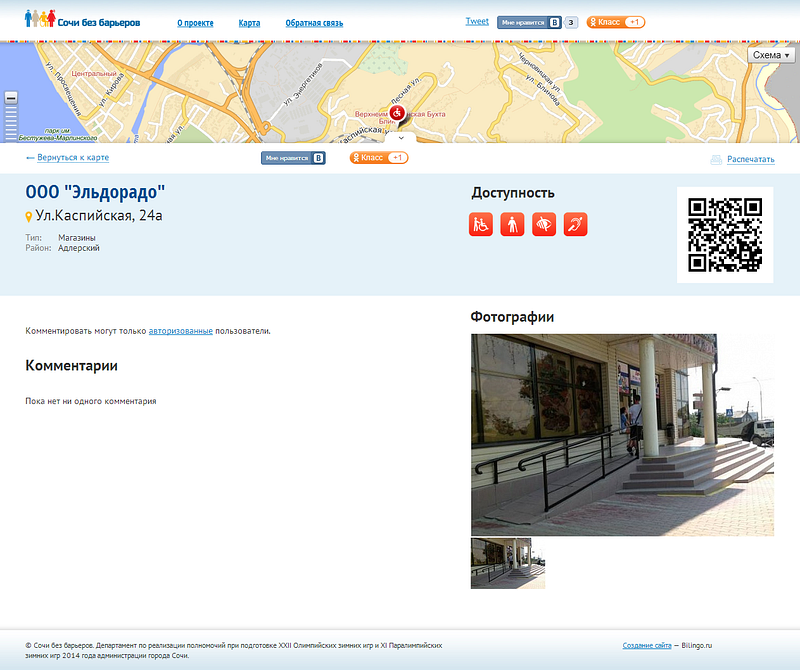
Task: Open the Сочи без барьеров logo home link
Action: tap(82, 19)
